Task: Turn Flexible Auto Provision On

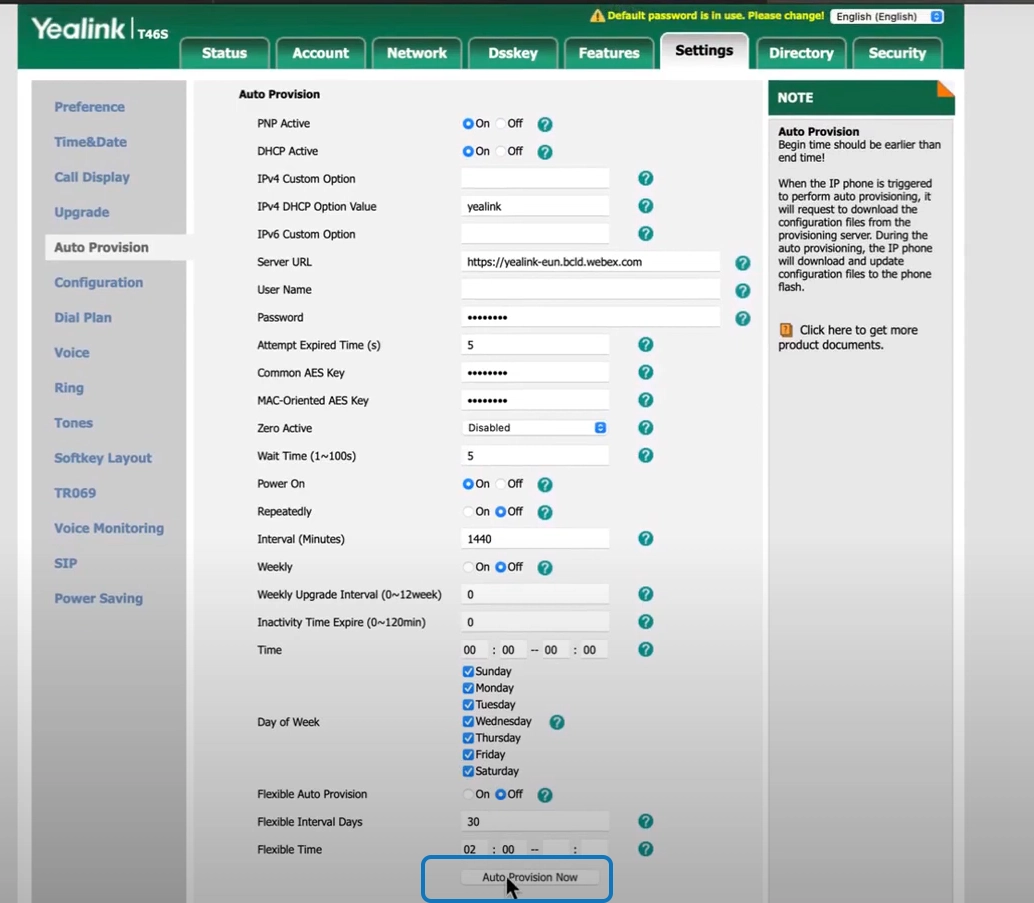Action: pos(468,794)
